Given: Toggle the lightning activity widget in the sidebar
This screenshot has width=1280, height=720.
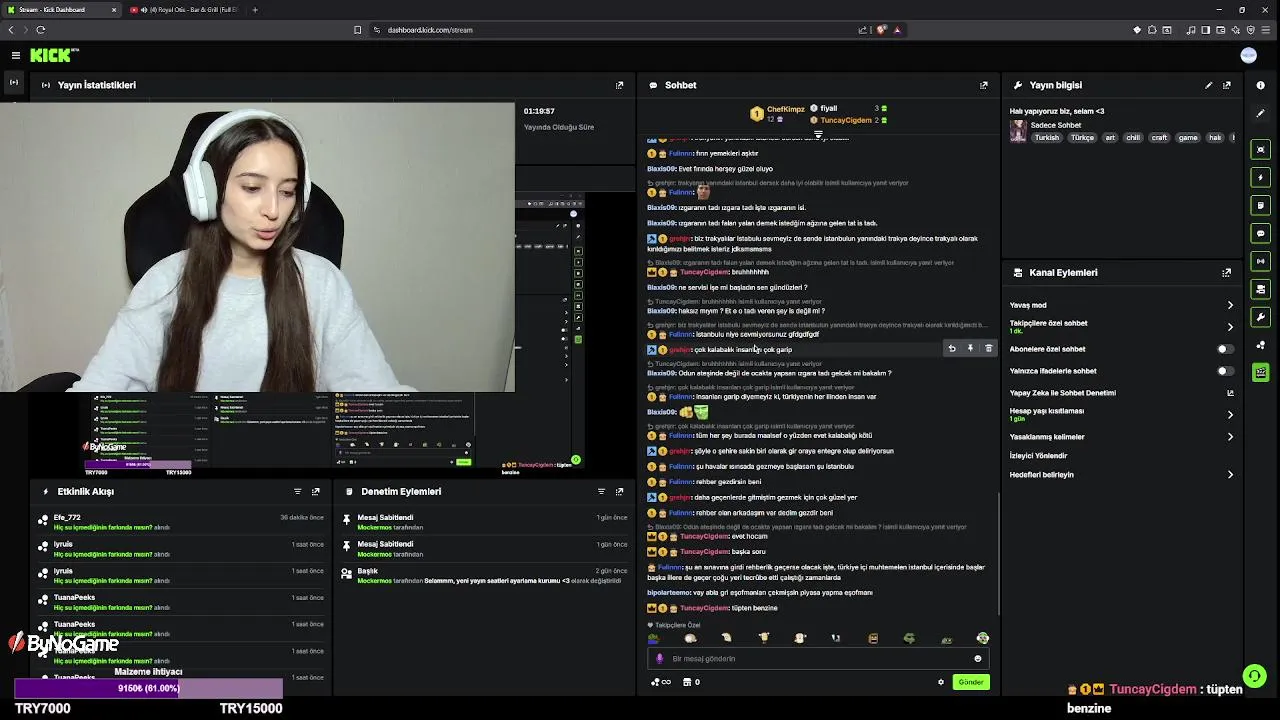Looking at the screenshot, I should tap(1261, 177).
